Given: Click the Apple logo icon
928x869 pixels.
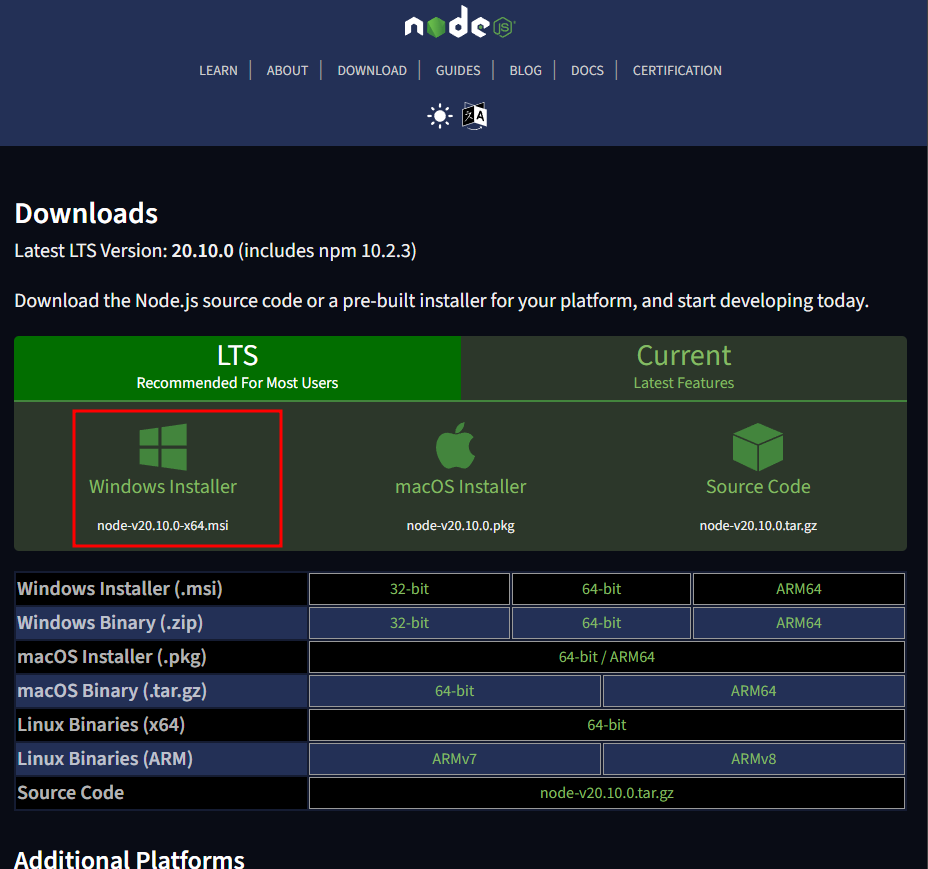Looking at the screenshot, I should [x=456, y=446].
